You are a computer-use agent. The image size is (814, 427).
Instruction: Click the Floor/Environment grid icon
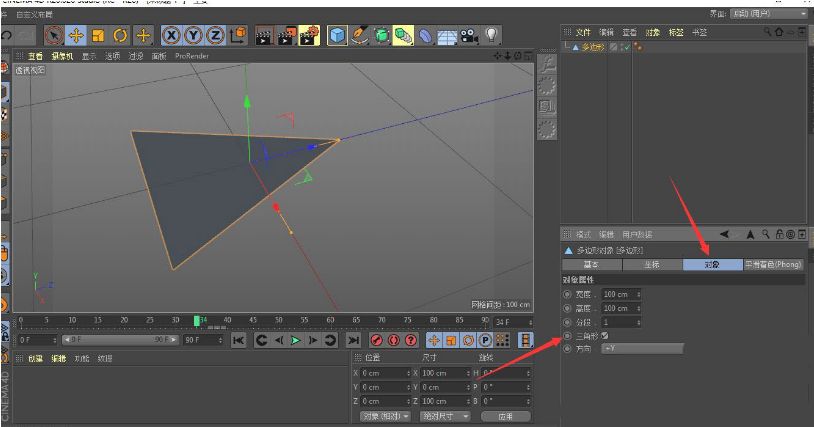tap(447, 35)
